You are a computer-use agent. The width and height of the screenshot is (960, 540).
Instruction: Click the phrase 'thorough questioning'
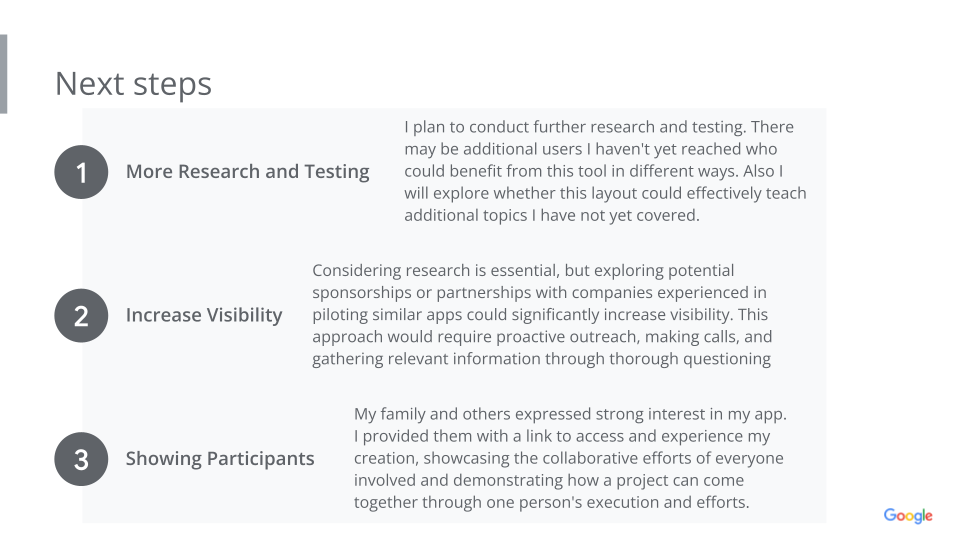pos(691,359)
